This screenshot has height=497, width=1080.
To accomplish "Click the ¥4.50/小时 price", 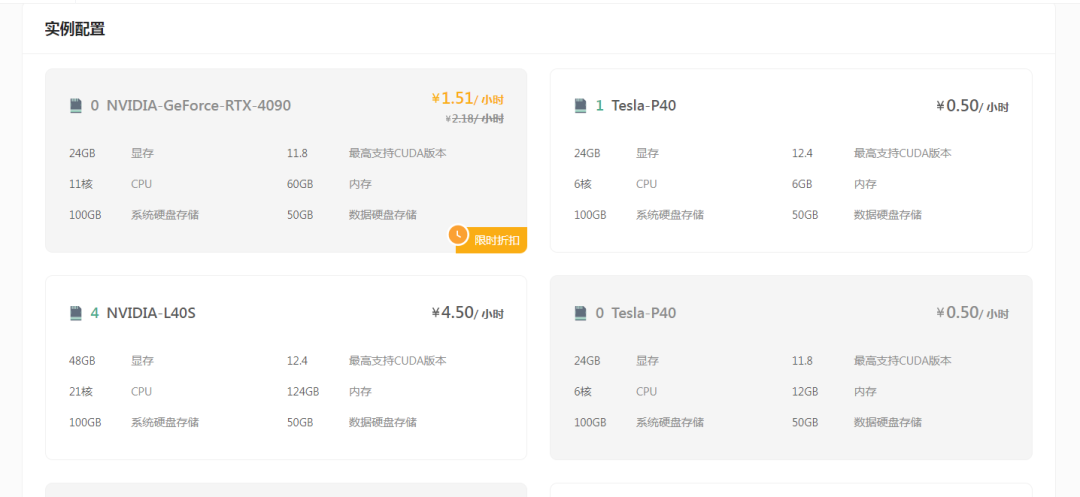I will pyautogui.click(x=468, y=313).
